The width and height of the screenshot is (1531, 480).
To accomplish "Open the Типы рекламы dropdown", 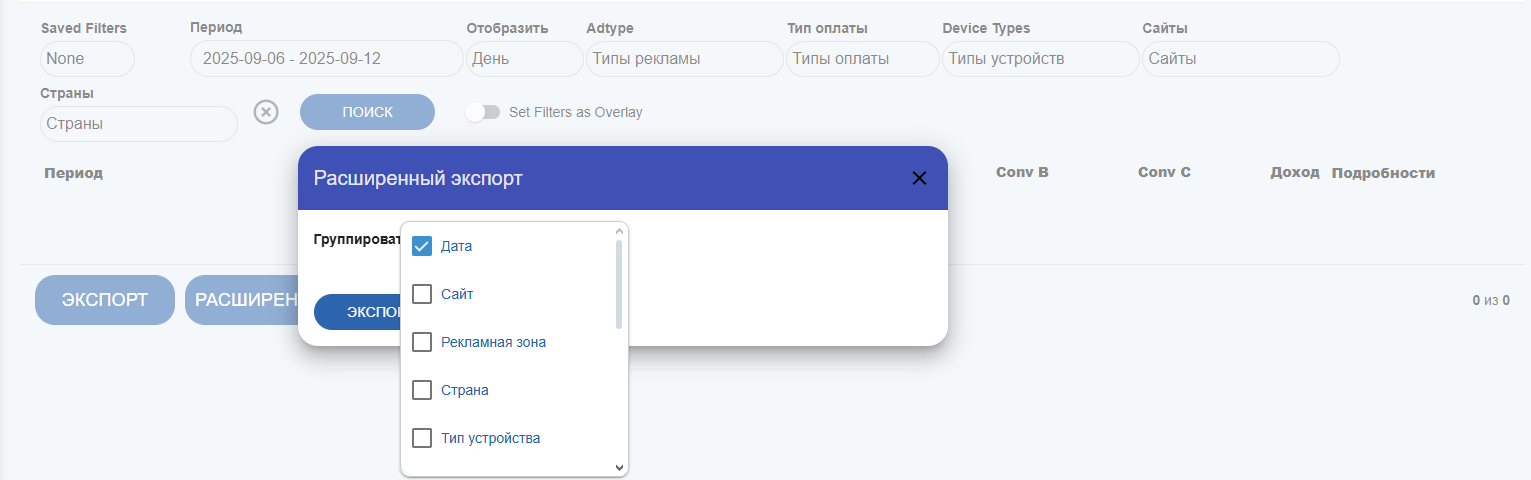I will point(684,59).
